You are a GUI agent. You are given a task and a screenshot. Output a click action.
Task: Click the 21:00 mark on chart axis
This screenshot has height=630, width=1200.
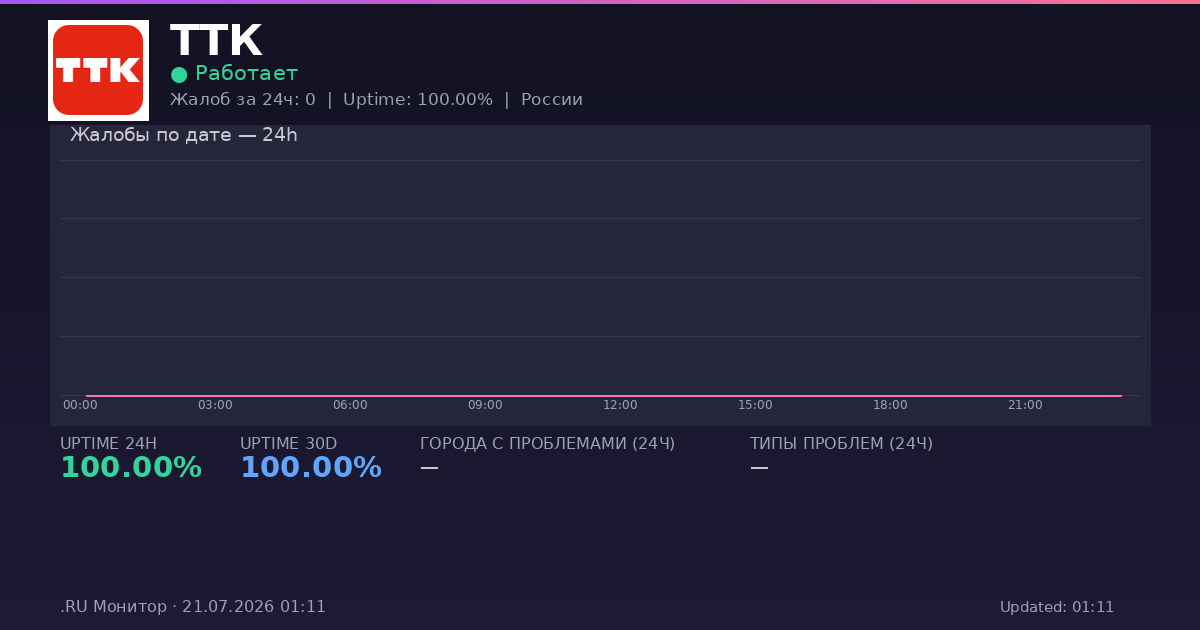point(1025,405)
